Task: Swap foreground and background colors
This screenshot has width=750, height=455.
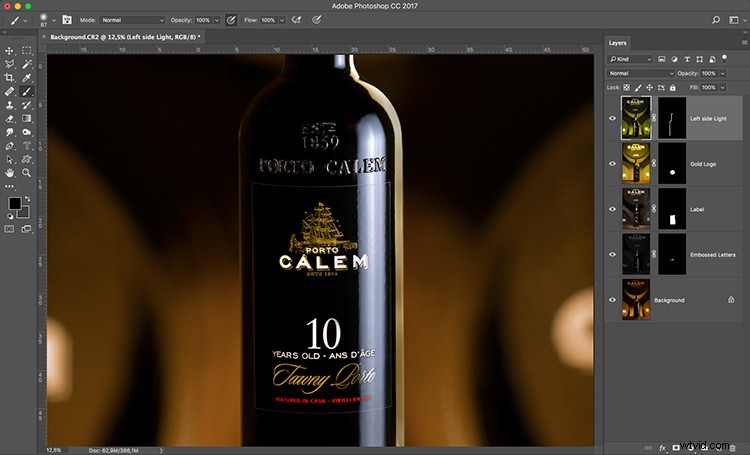Action: [27, 199]
